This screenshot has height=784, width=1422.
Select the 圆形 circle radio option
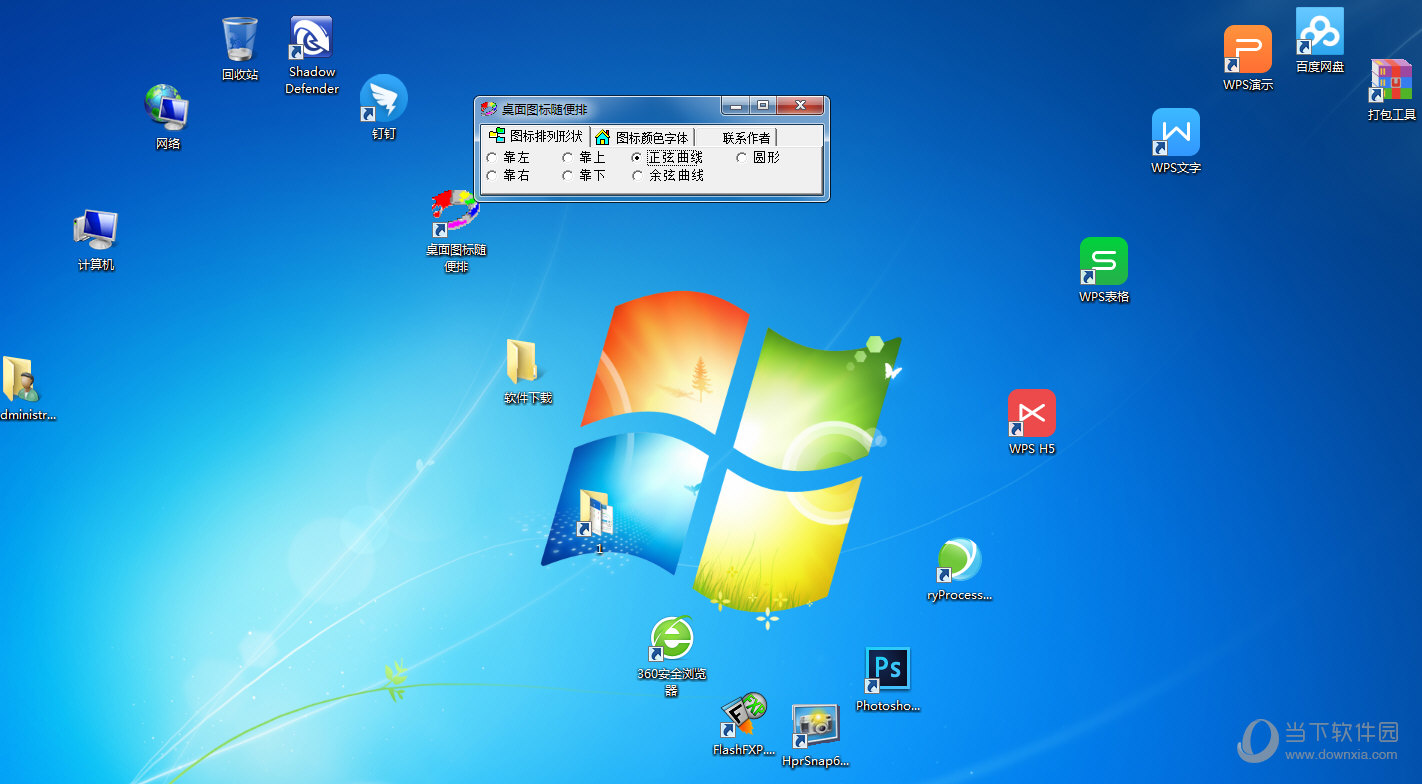pos(758,157)
